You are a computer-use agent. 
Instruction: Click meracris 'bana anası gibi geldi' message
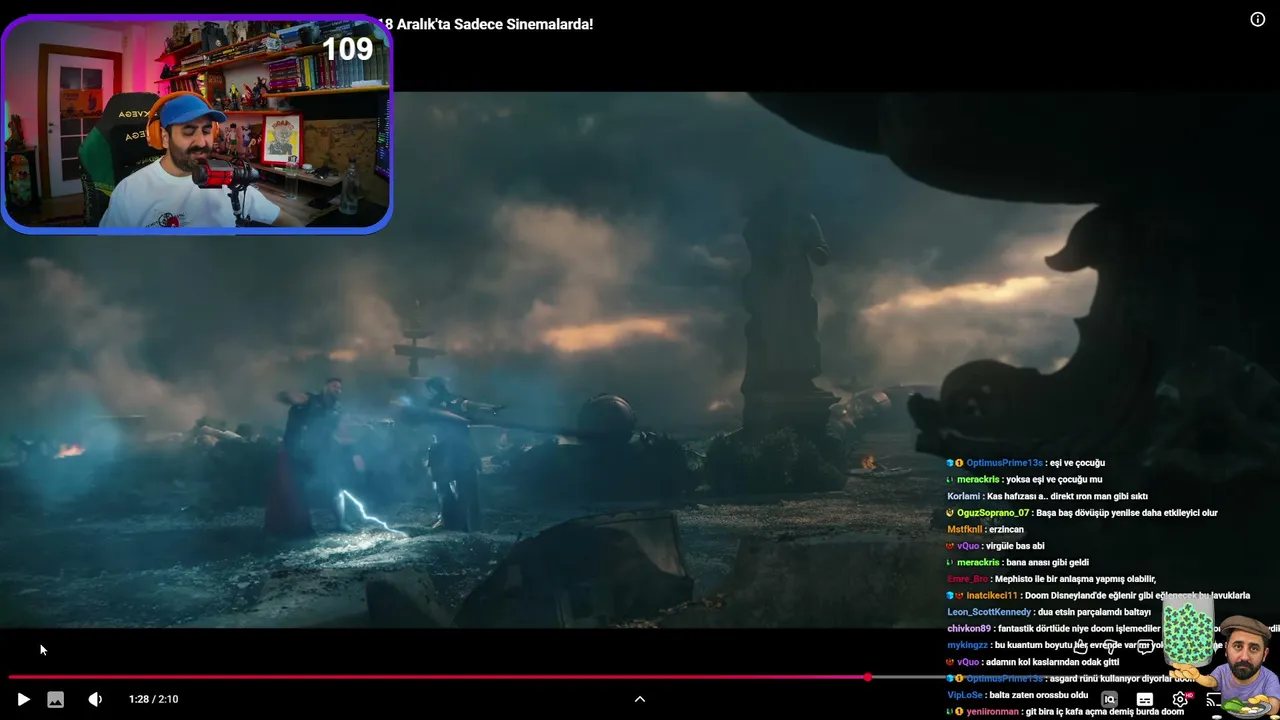[x=1017, y=563]
